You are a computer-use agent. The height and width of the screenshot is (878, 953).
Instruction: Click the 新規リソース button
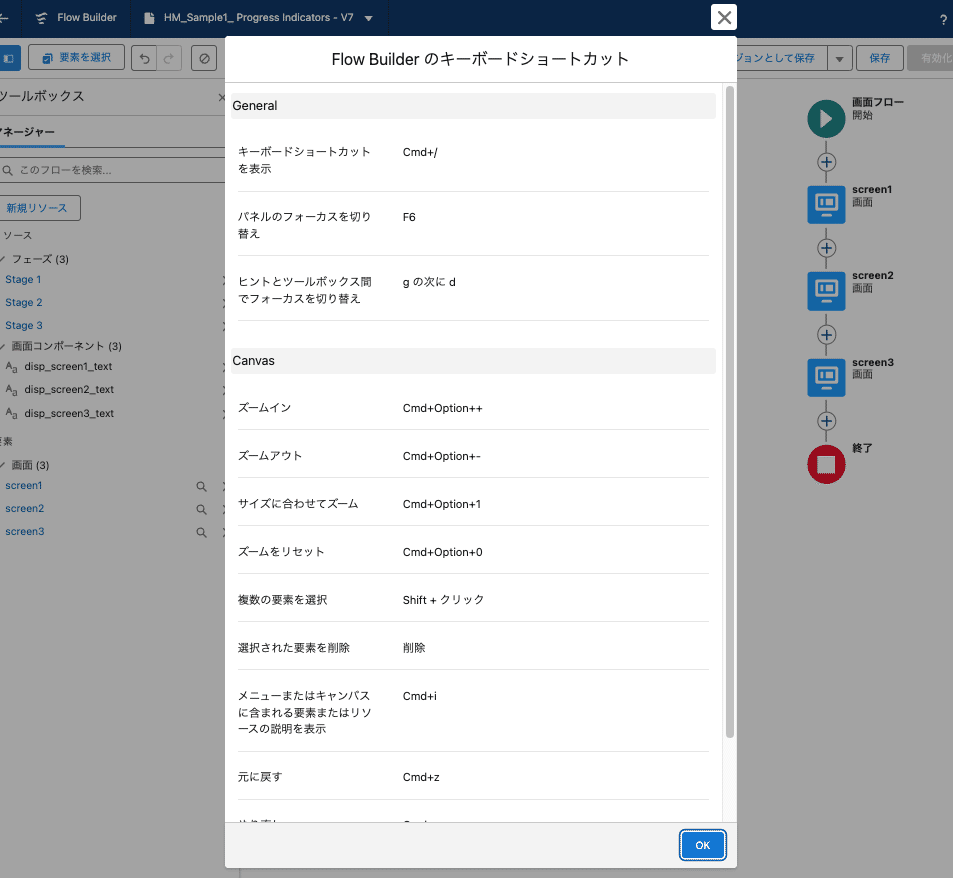[38, 208]
